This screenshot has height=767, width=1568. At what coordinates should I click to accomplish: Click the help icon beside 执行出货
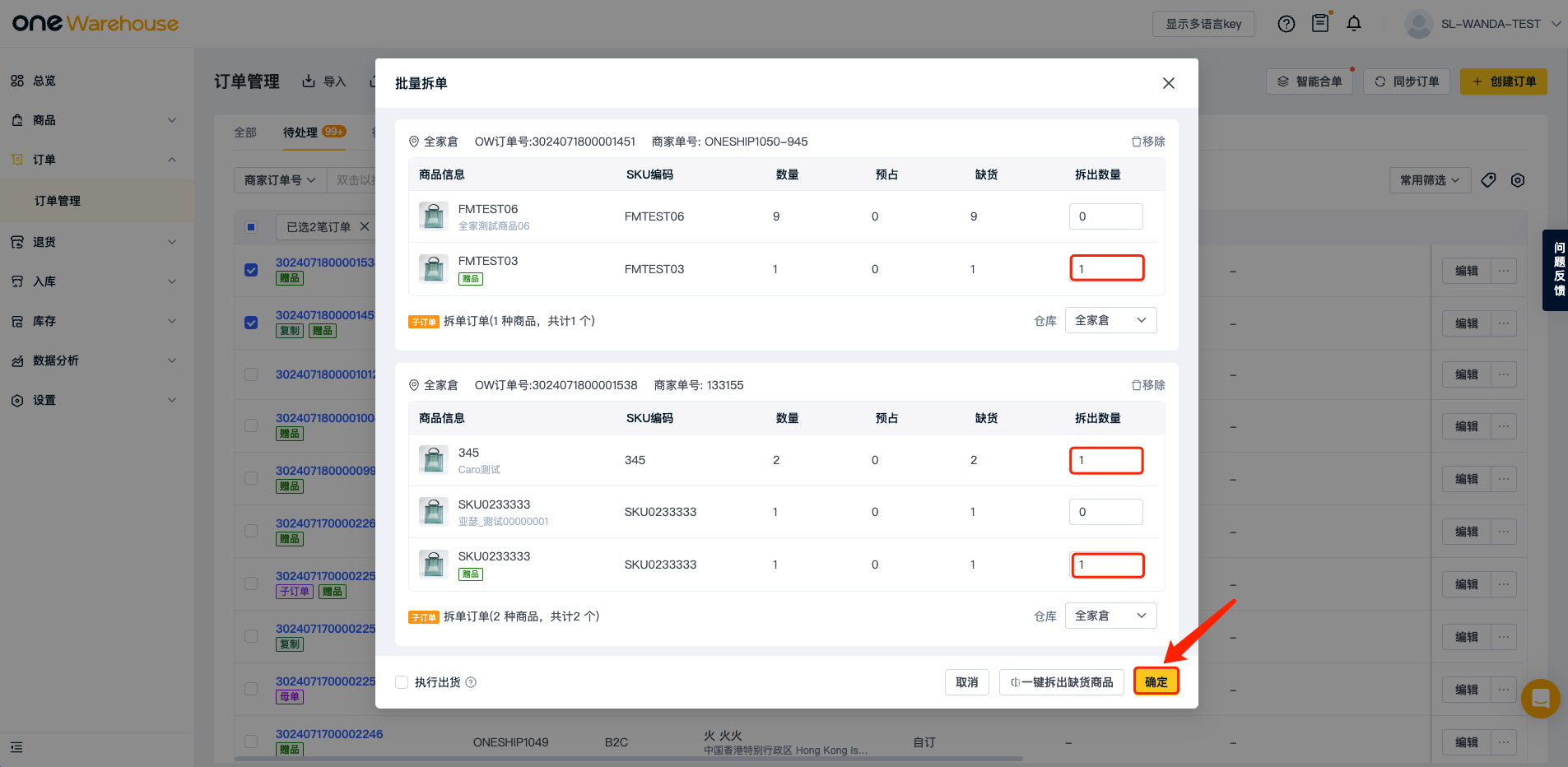471,682
